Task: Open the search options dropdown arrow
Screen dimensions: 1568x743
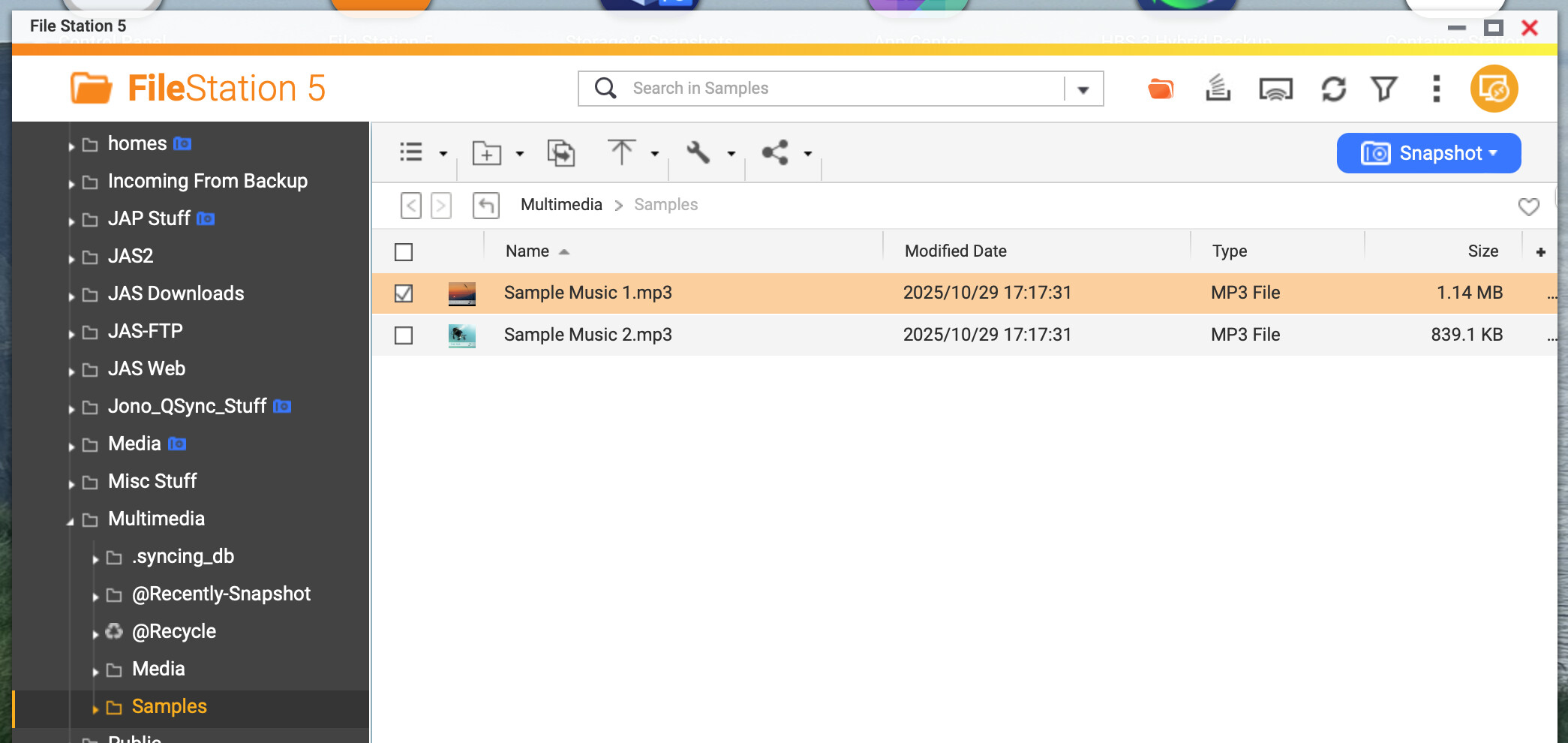Action: click(1083, 89)
